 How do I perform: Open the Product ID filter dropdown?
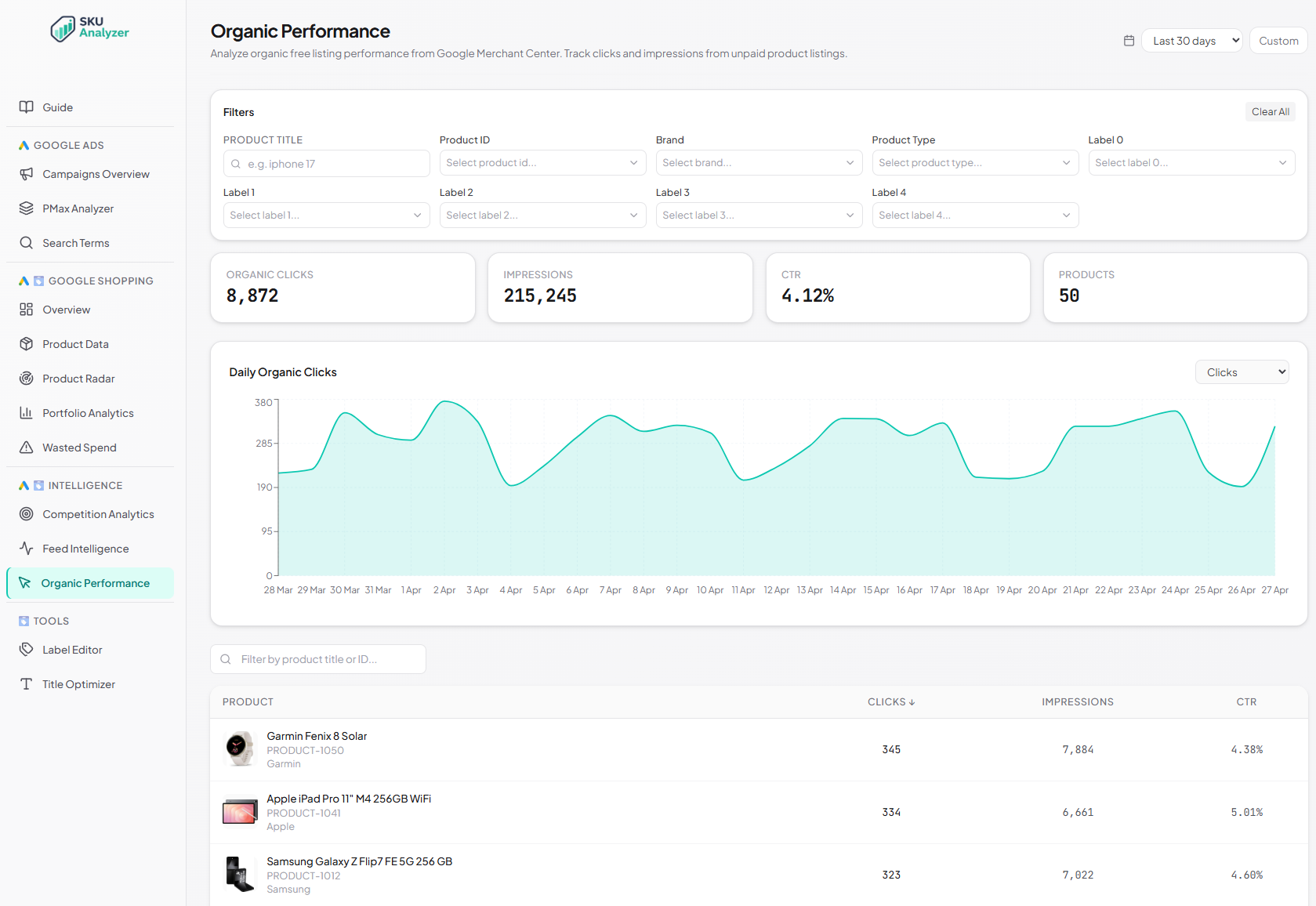pos(542,162)
